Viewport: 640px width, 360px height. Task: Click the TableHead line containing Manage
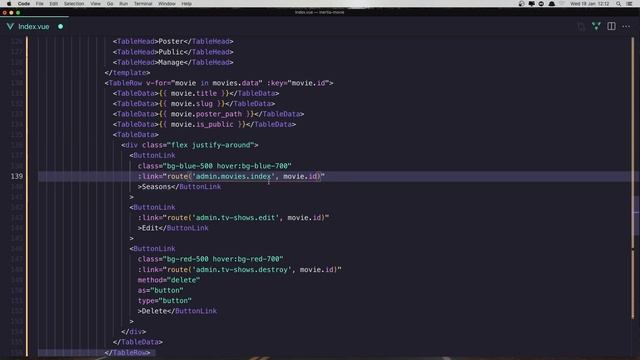click(x=173, y=62)
